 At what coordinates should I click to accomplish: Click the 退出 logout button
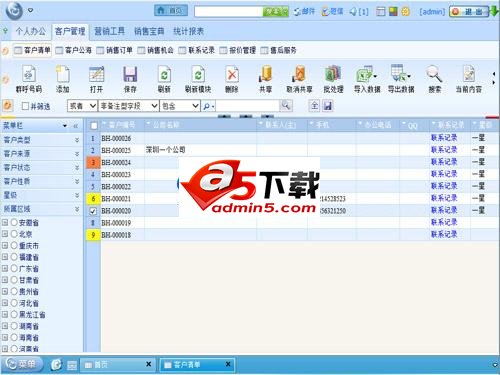point(469,12)
